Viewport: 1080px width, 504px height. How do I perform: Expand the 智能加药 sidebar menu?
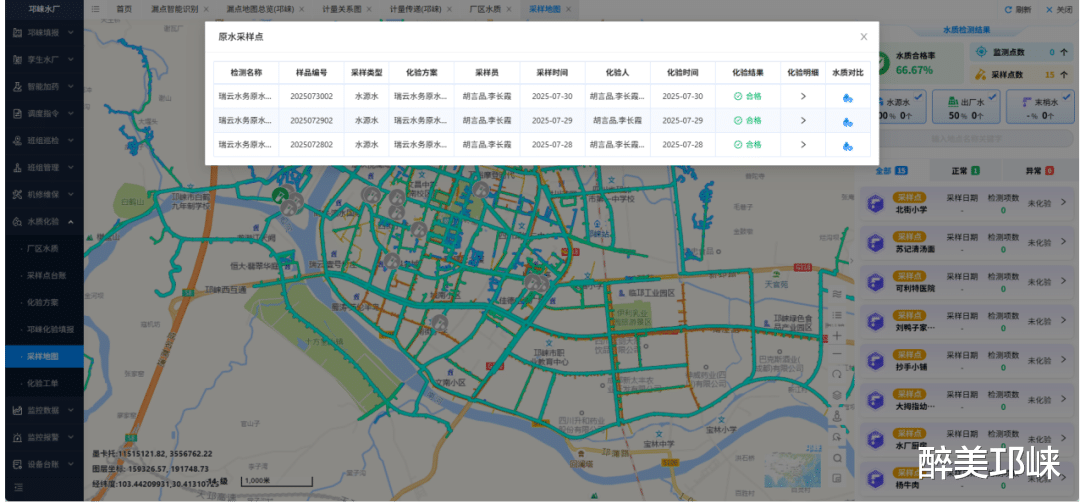pyautogui.click(x=44, y=87)
